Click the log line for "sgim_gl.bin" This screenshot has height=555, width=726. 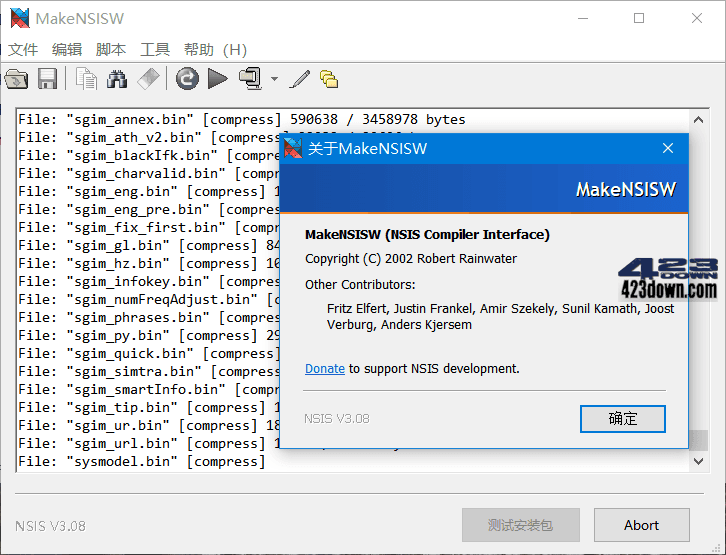(149, 245)
